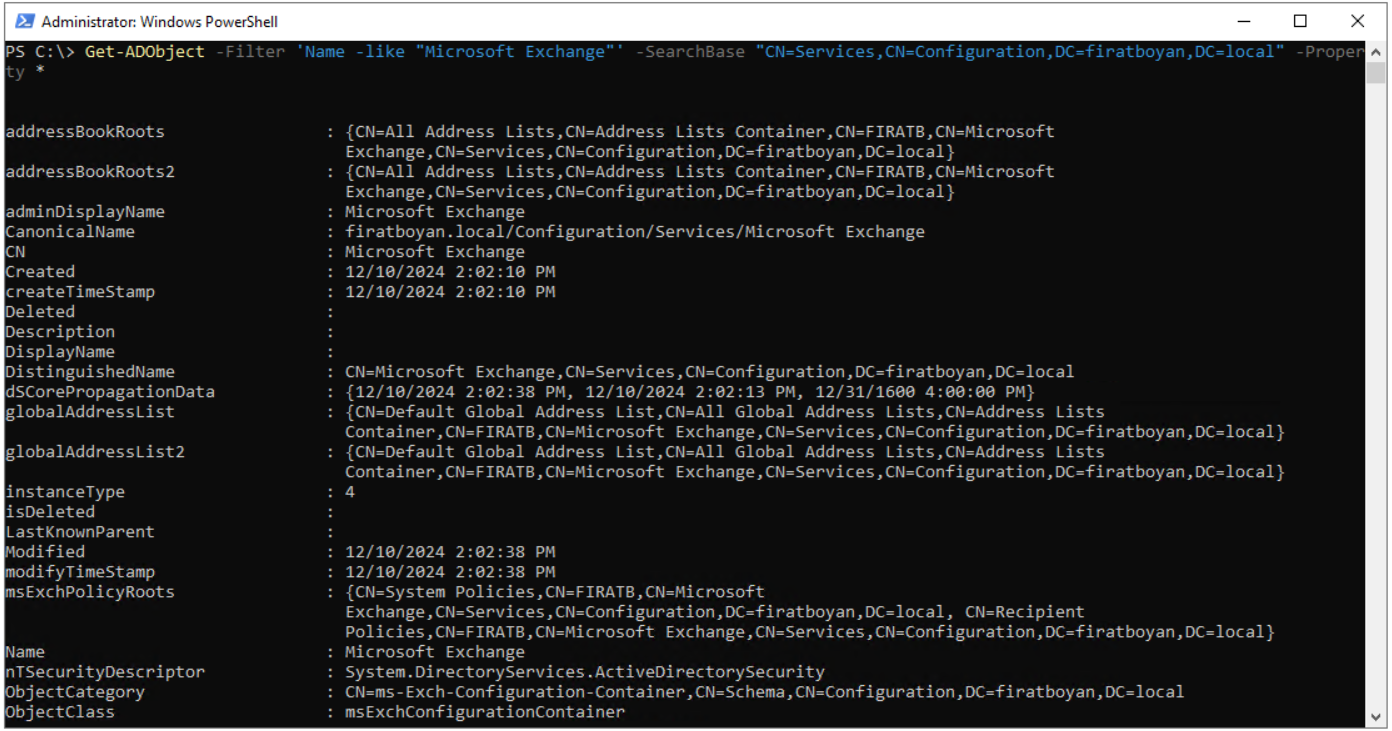Click the vertical scrollbar thumb
This screenshot has height=731, width=1392.
pos(1377,75)
